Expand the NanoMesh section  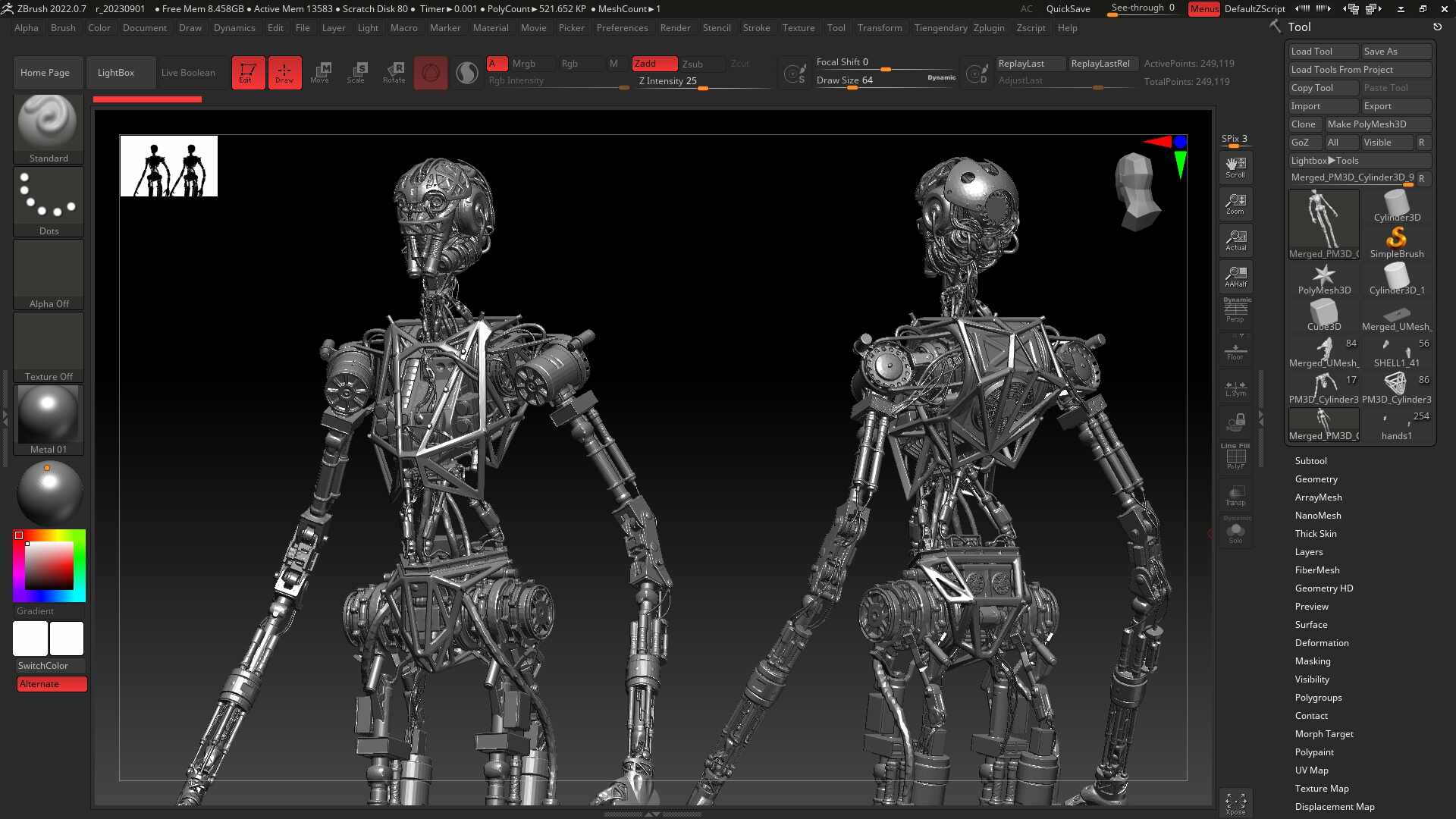click(1317, 516)
